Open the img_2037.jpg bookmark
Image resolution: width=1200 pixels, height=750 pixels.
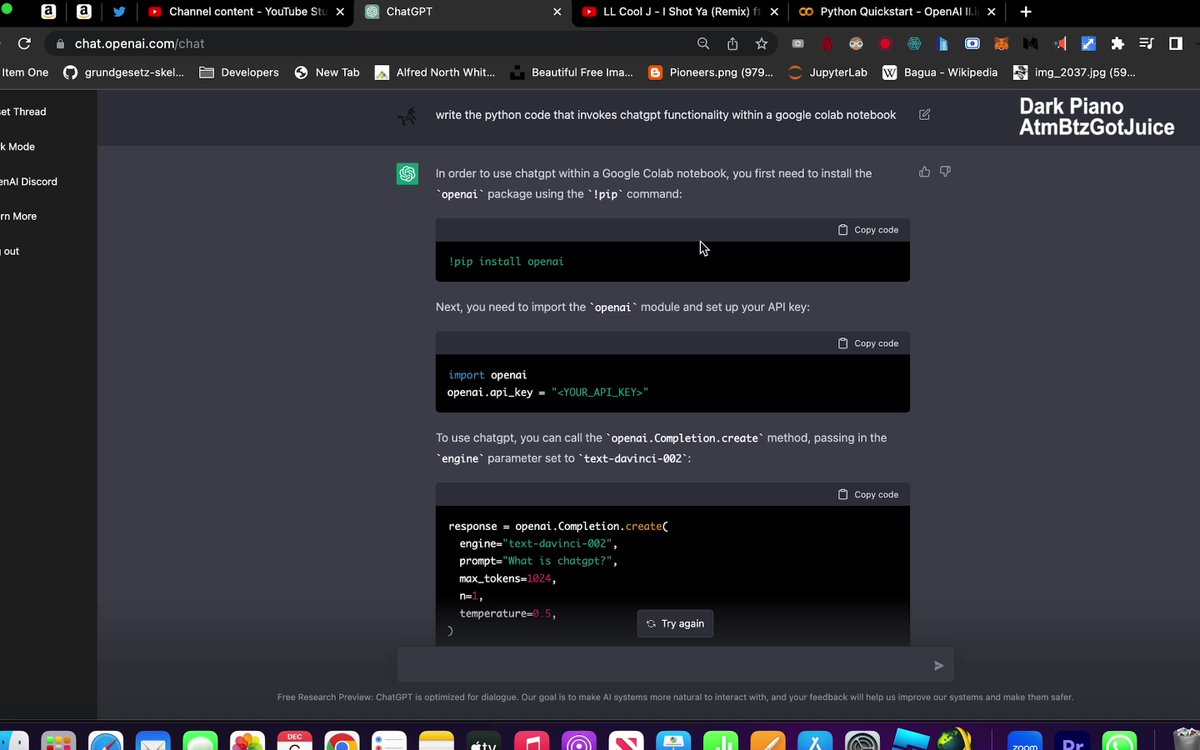click(1074, 72)
